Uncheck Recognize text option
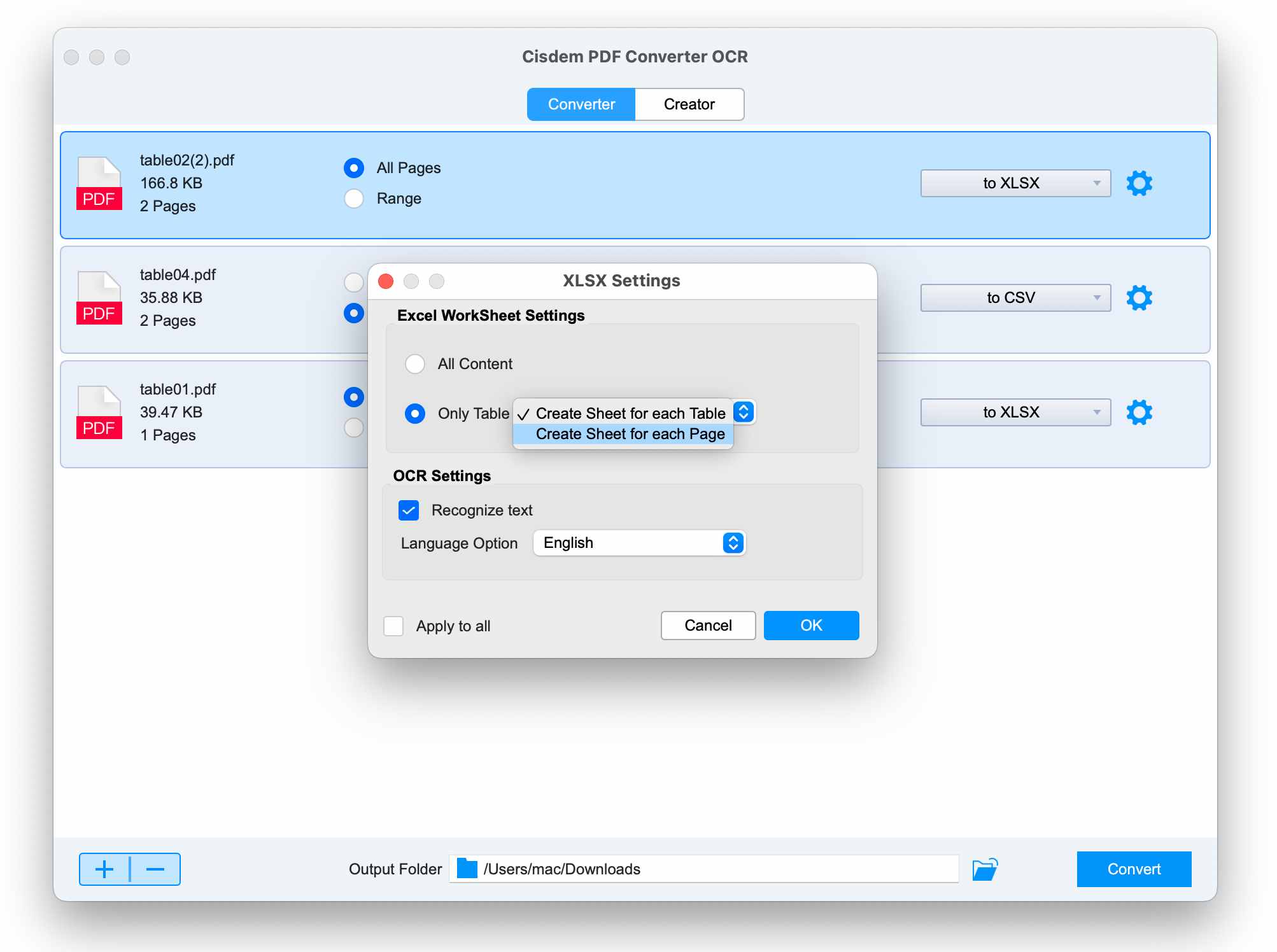Image resolution: width=1277 pixels, height=952 pixels. [x=408, y=510]
